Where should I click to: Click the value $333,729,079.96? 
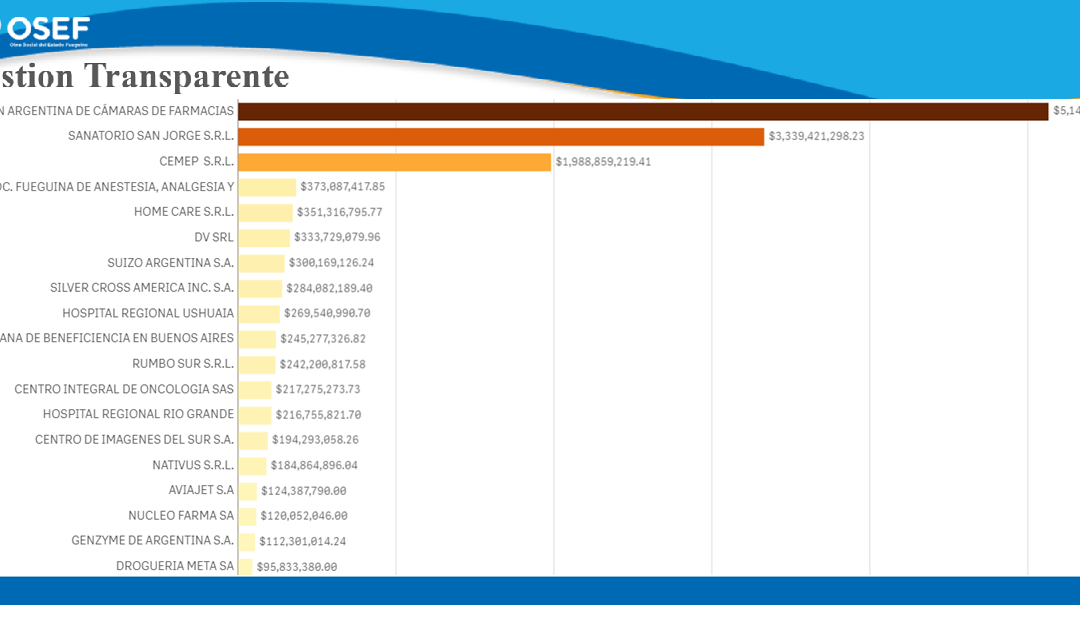(337, 237)
